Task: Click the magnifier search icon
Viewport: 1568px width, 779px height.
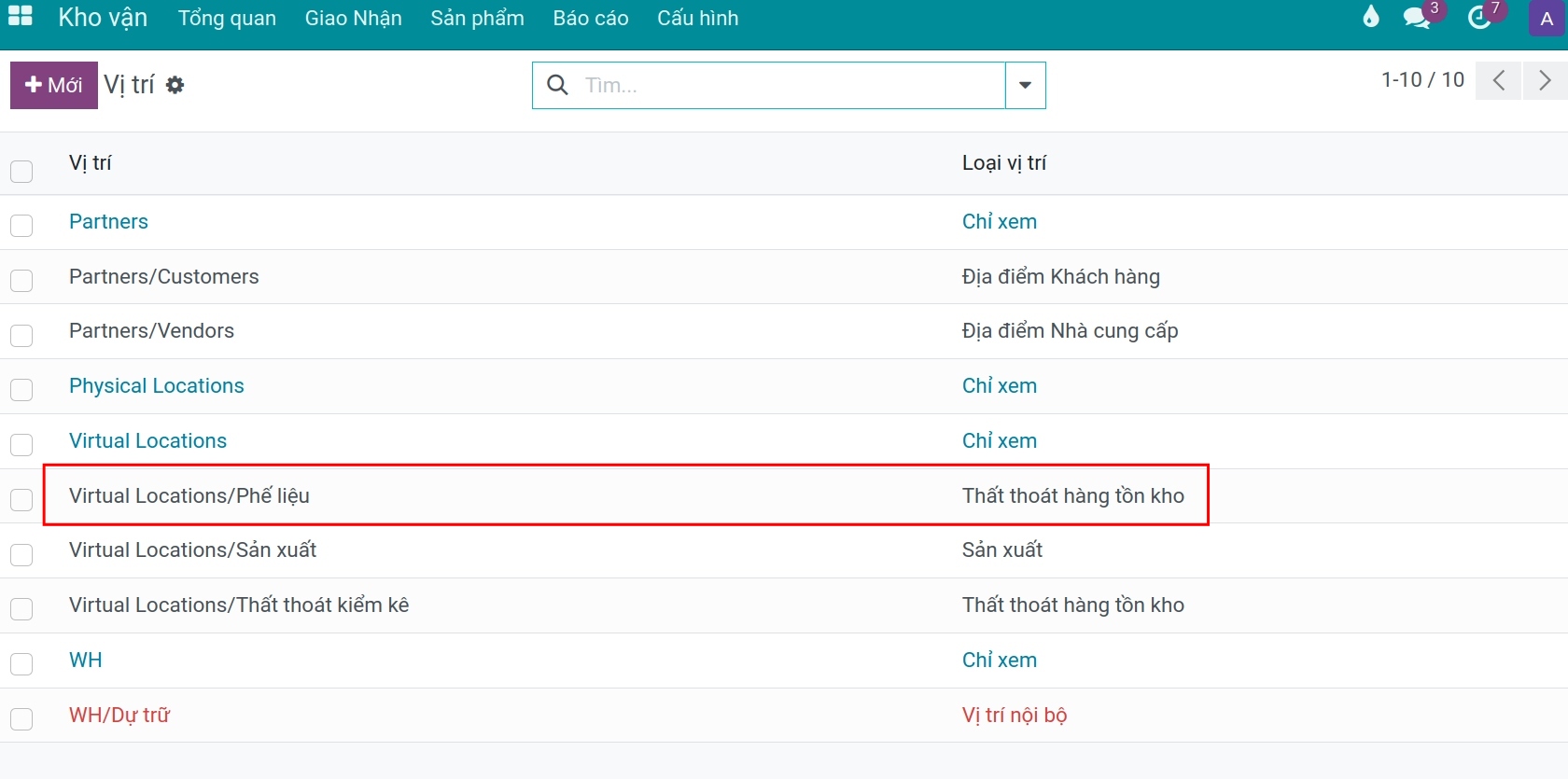Action: pyautogui.click(x=557, y=85)
